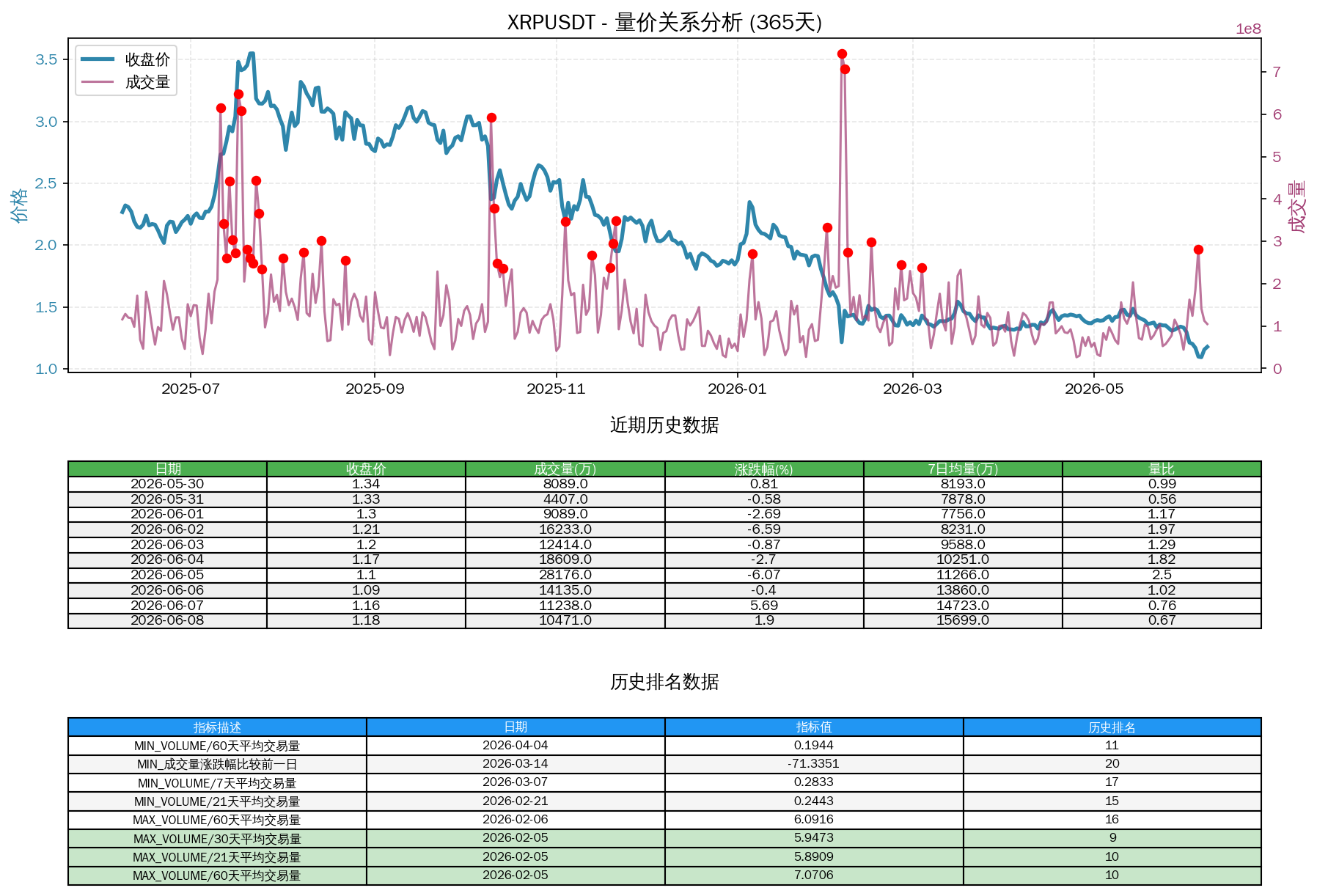Select row MIN_VOLUME/60天平均交易量

(x=664, y=746)
